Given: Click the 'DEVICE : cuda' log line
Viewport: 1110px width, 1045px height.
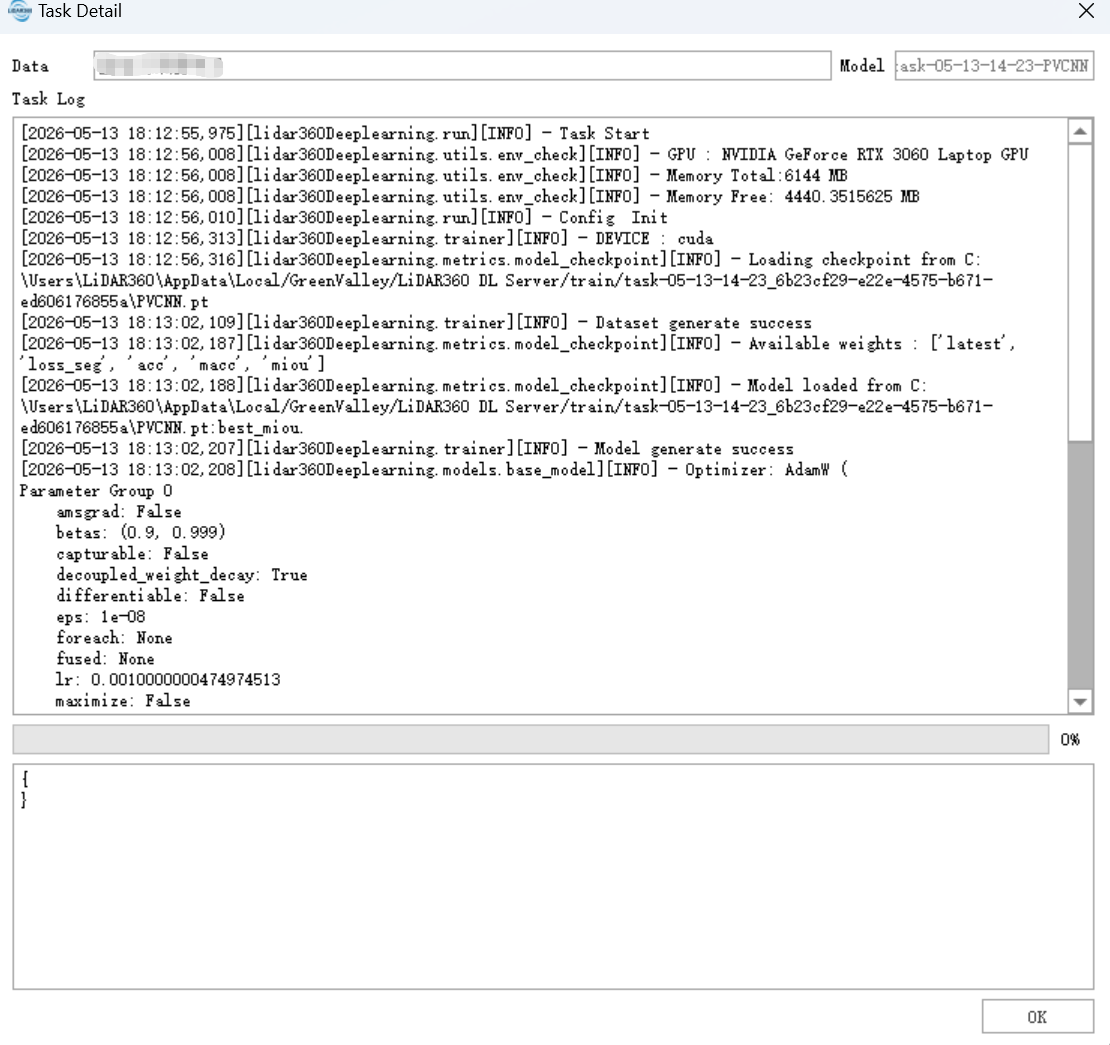Looking at the screenshot, I should (367, 239).
